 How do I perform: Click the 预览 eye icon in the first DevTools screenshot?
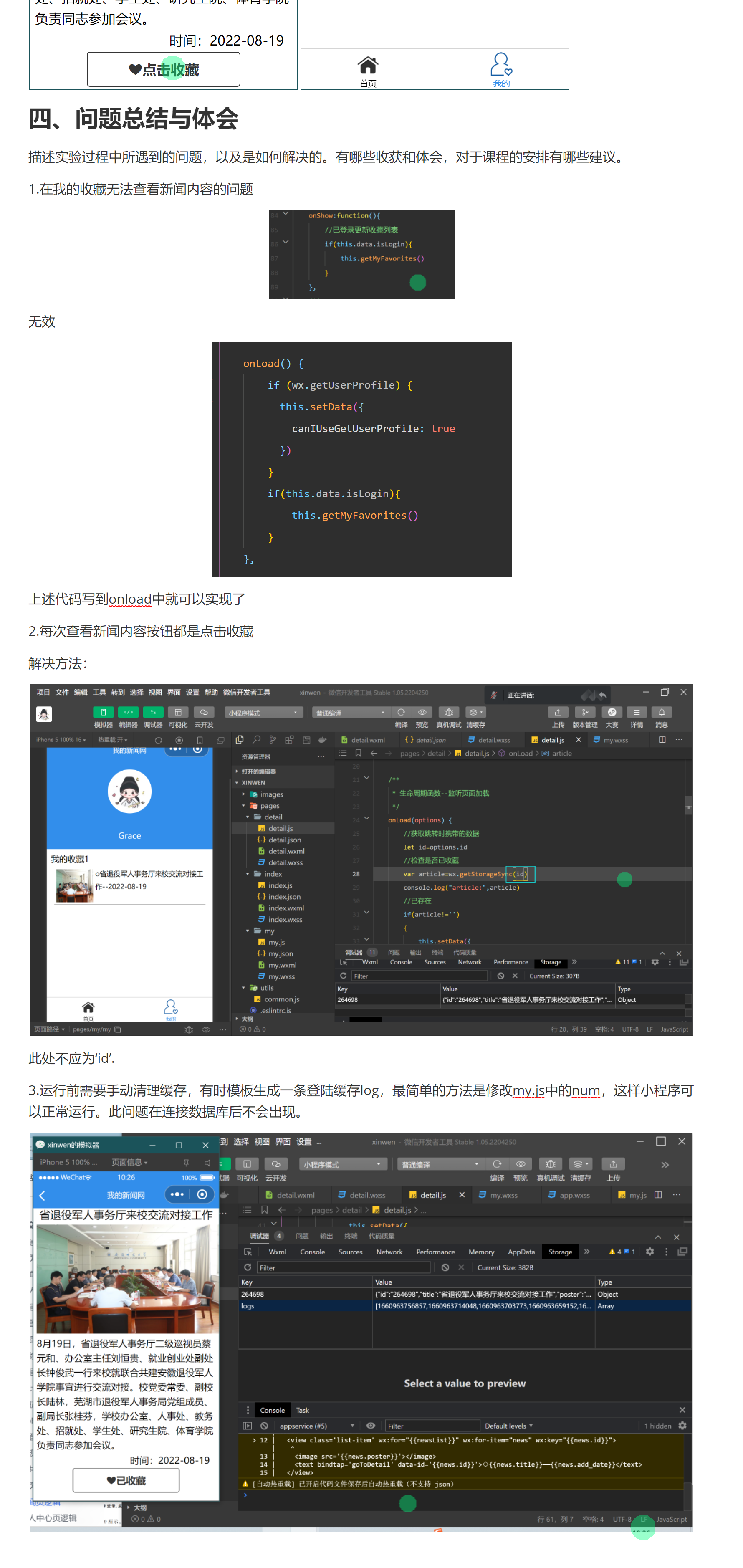point(422,712)
